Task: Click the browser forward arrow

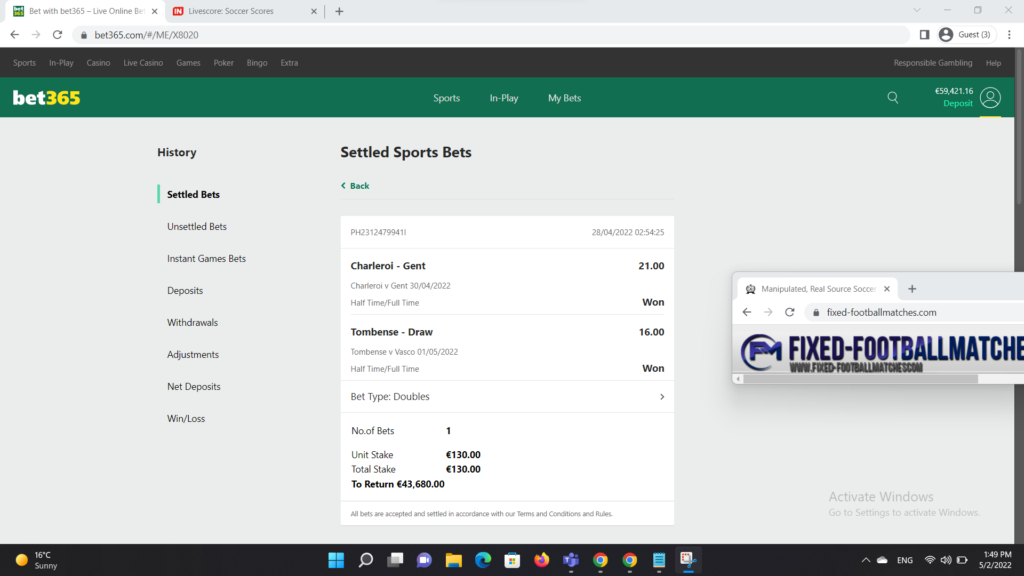Action: click(x=36, y=35)
